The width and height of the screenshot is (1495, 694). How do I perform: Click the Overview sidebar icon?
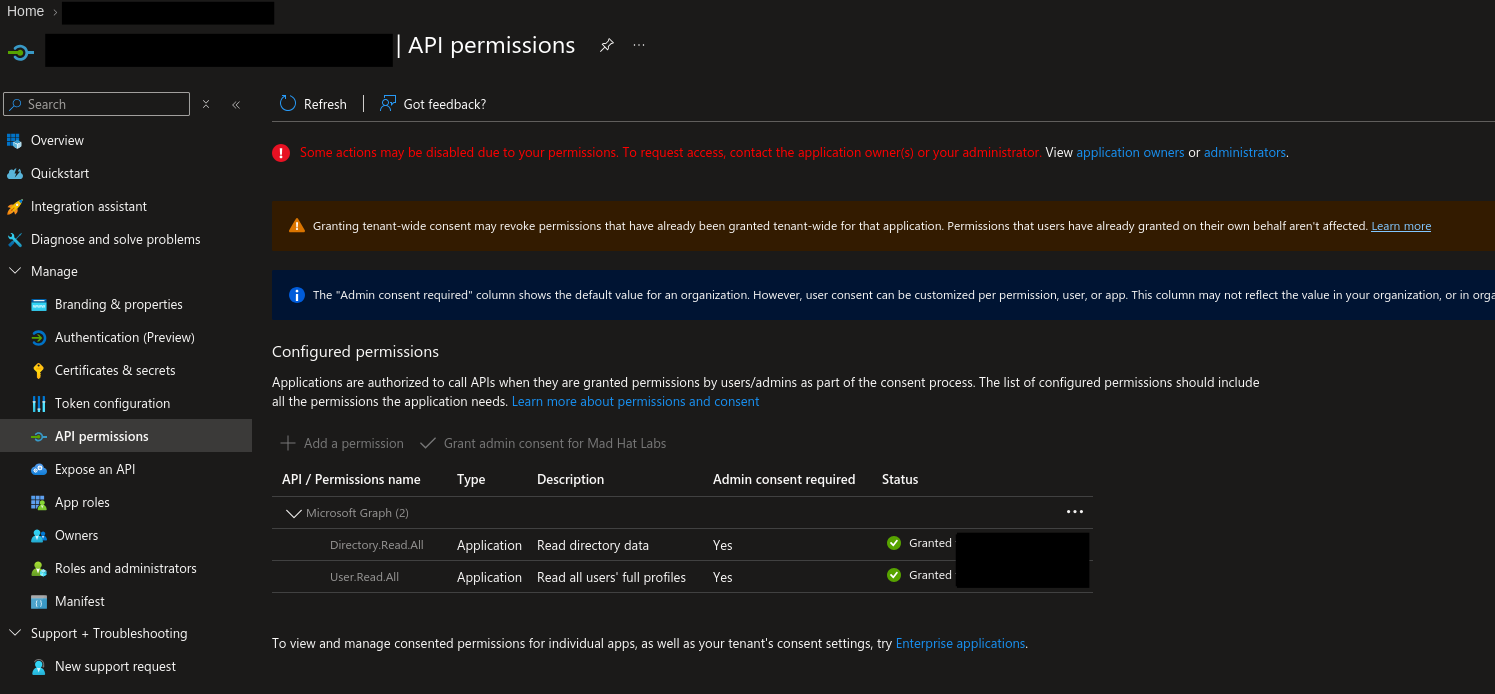click(x=14, y=140)
